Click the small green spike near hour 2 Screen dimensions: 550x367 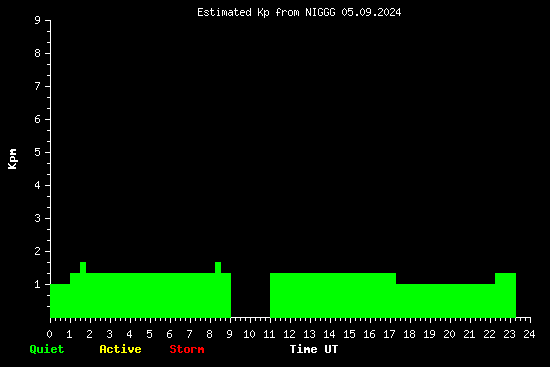coord(83,267)
